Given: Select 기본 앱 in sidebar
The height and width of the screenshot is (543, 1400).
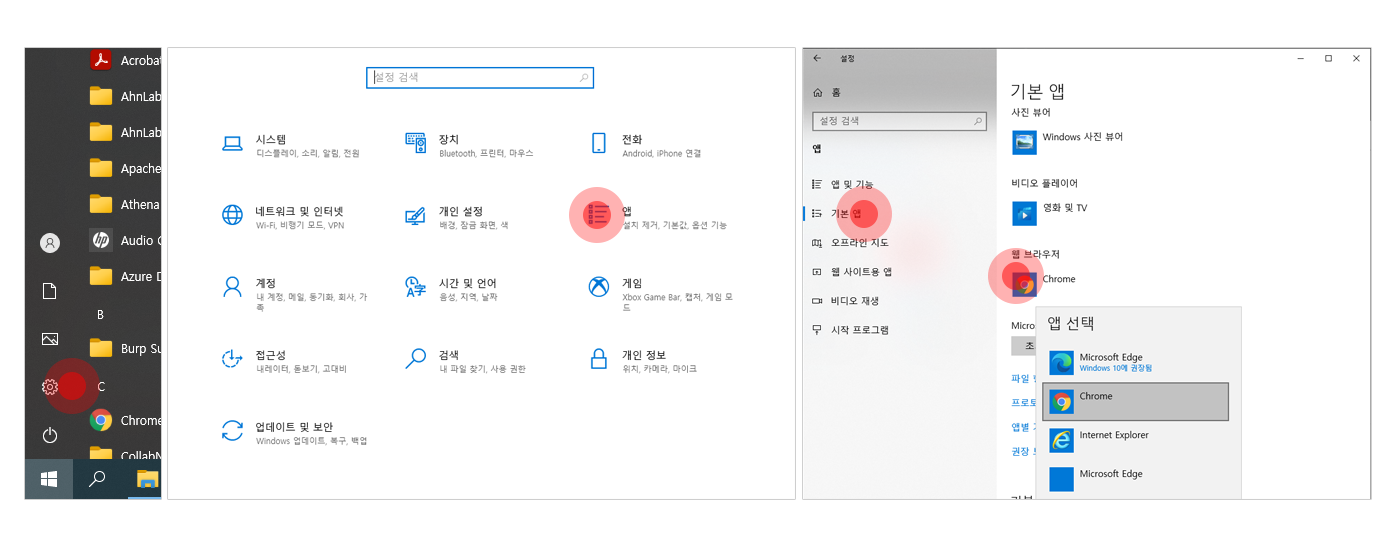Looking at the screenshot, I should (x=839, y=213).
